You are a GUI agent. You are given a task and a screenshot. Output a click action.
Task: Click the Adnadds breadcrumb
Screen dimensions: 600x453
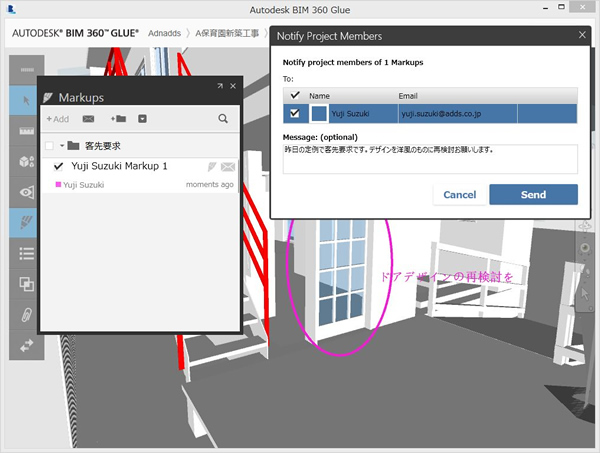tap(164, 33)
